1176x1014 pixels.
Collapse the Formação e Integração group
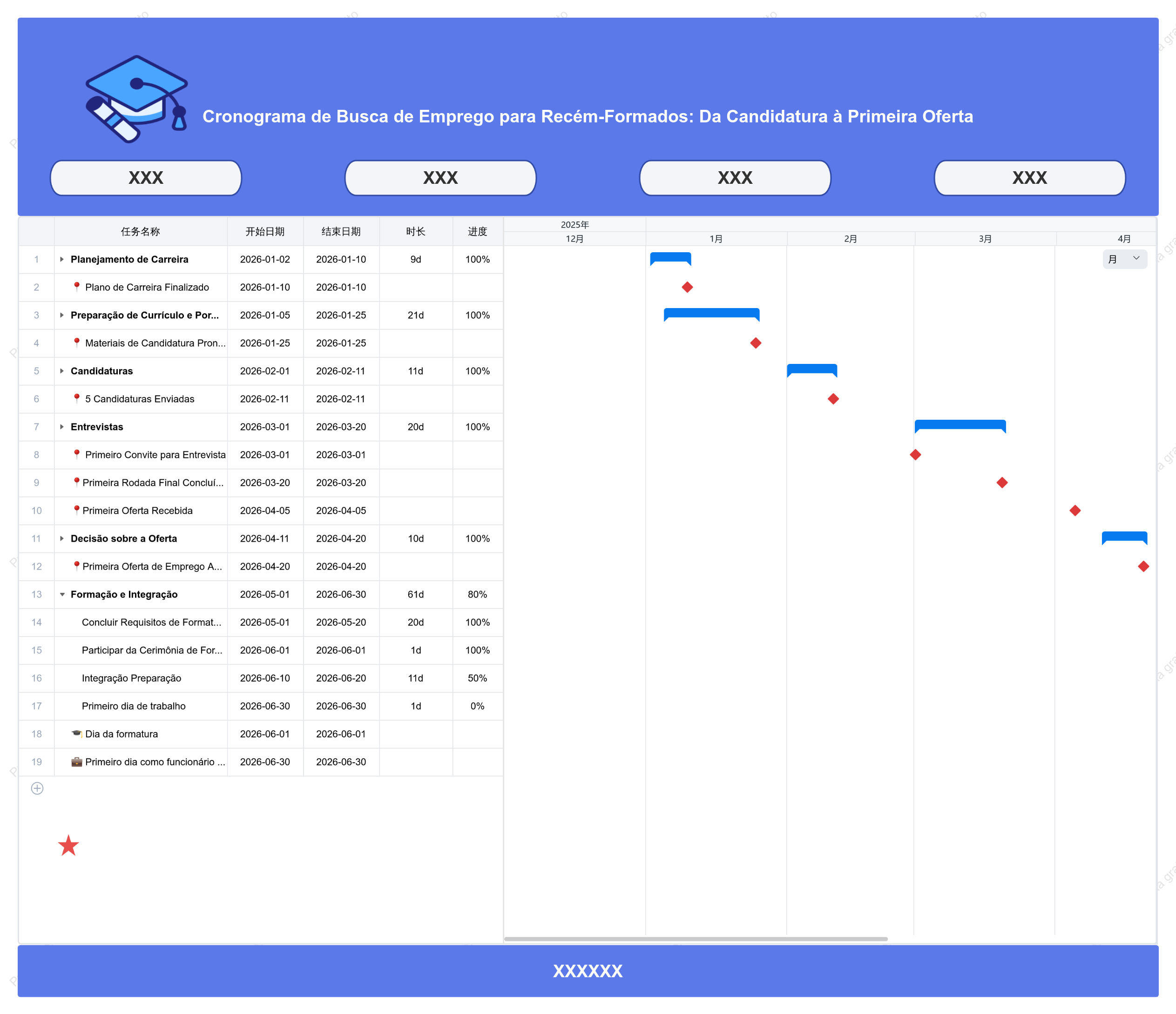point(62,595)
